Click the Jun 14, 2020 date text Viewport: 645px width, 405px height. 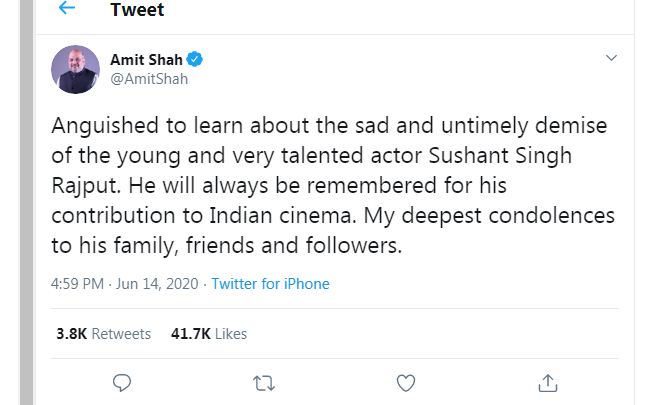(x=159, y=284)
